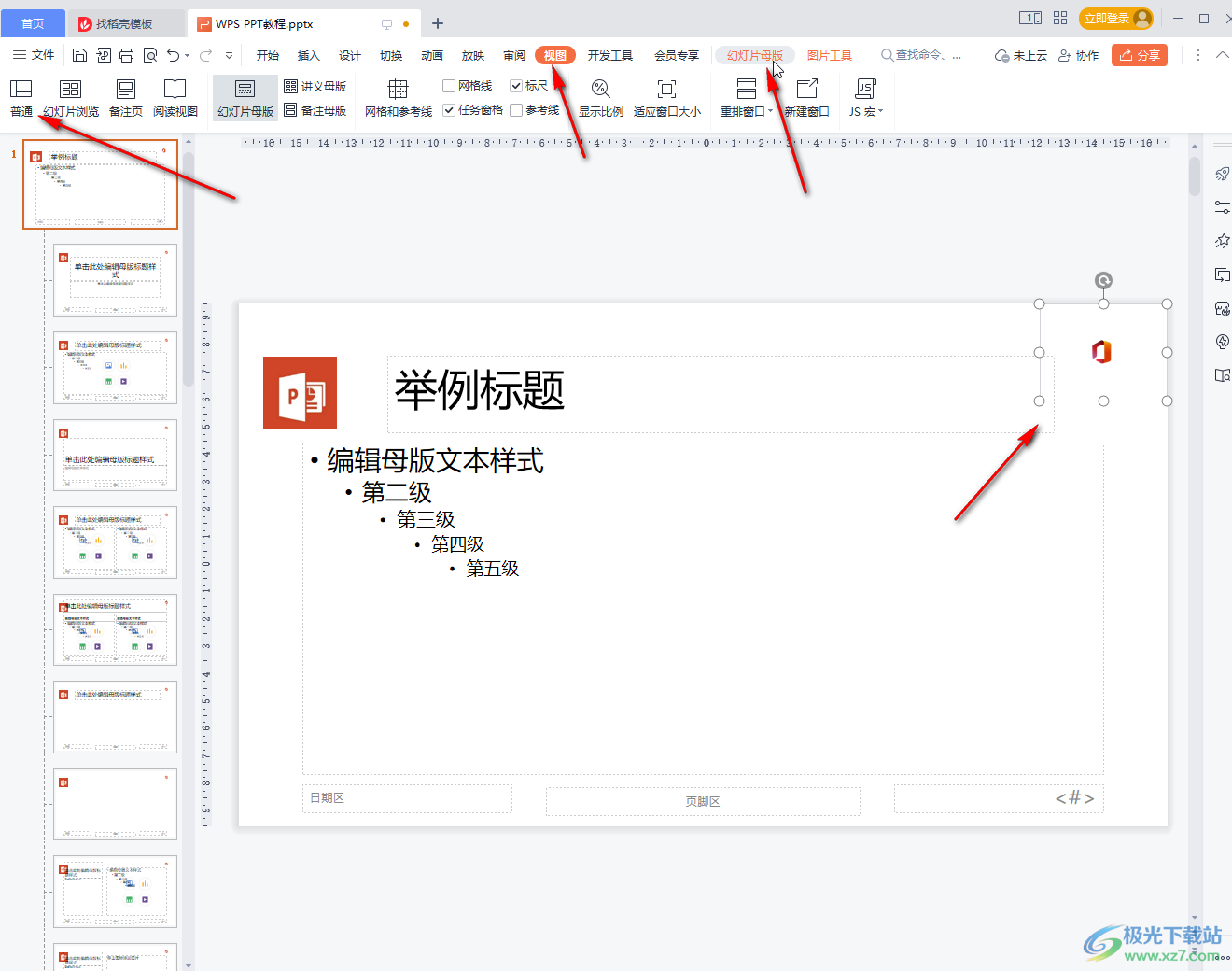Open the Picture Tools (图片工具) tab
The height and width of the screenshot is (971, 1232).
click(830, 55)
